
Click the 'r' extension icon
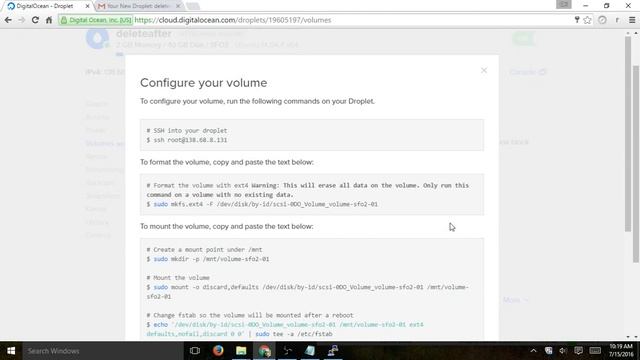[617, 20]
